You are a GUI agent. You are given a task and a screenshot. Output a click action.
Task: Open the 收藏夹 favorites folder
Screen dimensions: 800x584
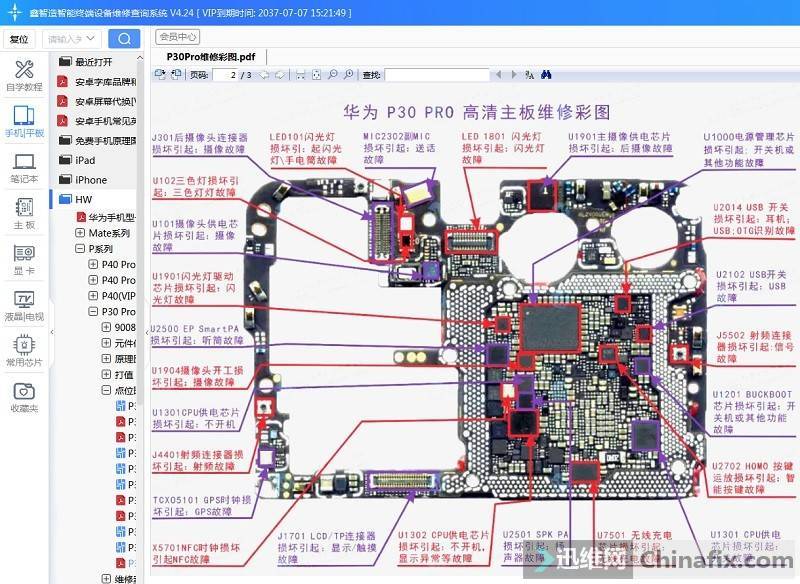24,396
